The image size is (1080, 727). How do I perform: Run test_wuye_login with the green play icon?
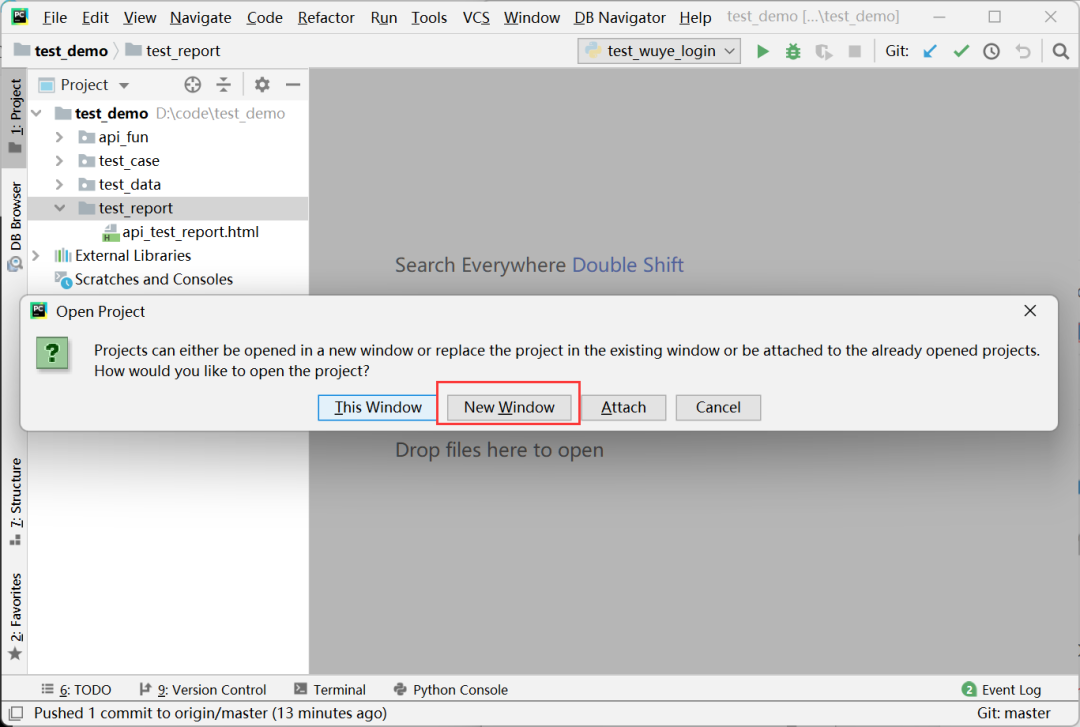click(762, 52)
